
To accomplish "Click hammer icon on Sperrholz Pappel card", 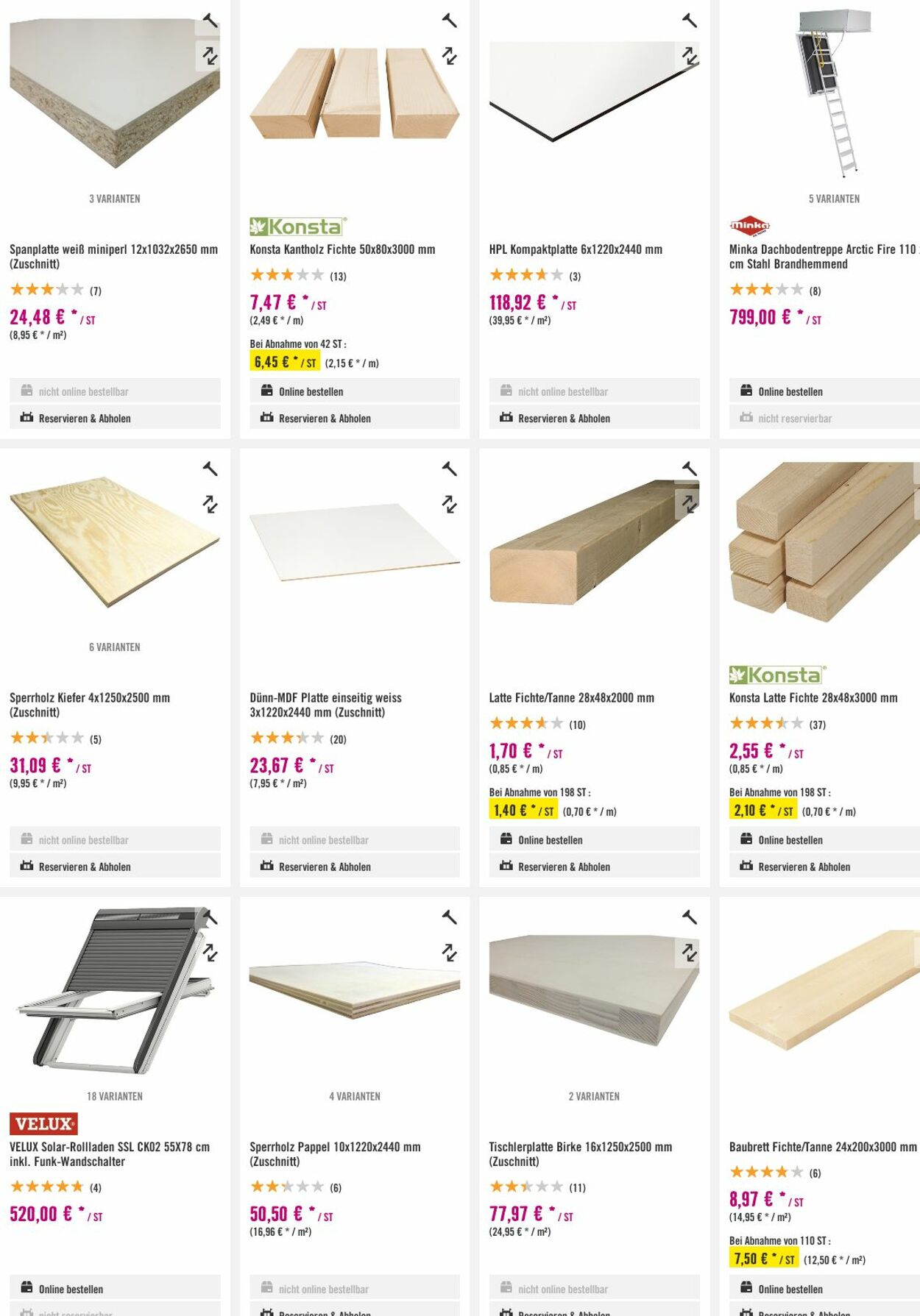I will (449, 917).
